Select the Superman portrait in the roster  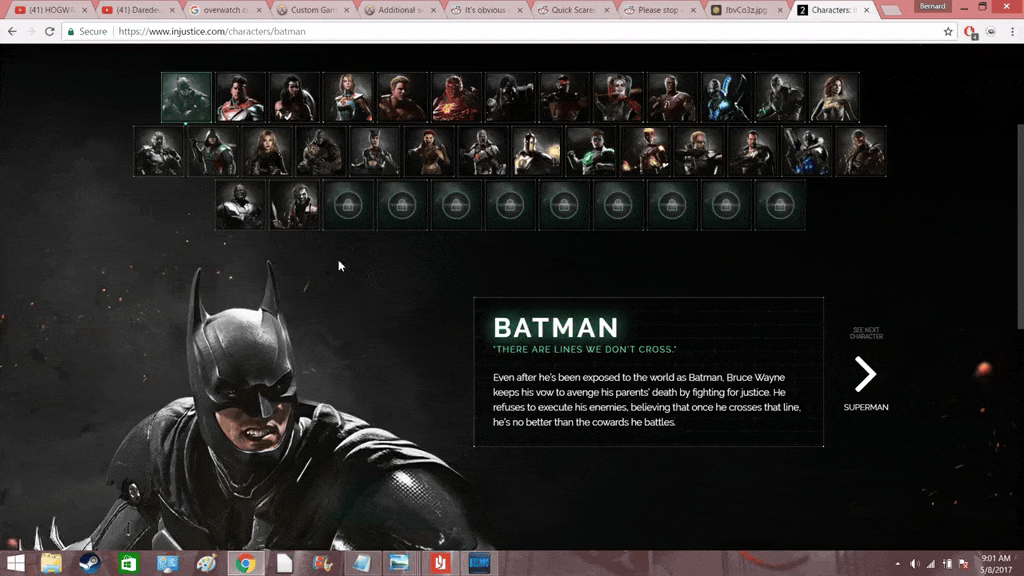(240, 97)
